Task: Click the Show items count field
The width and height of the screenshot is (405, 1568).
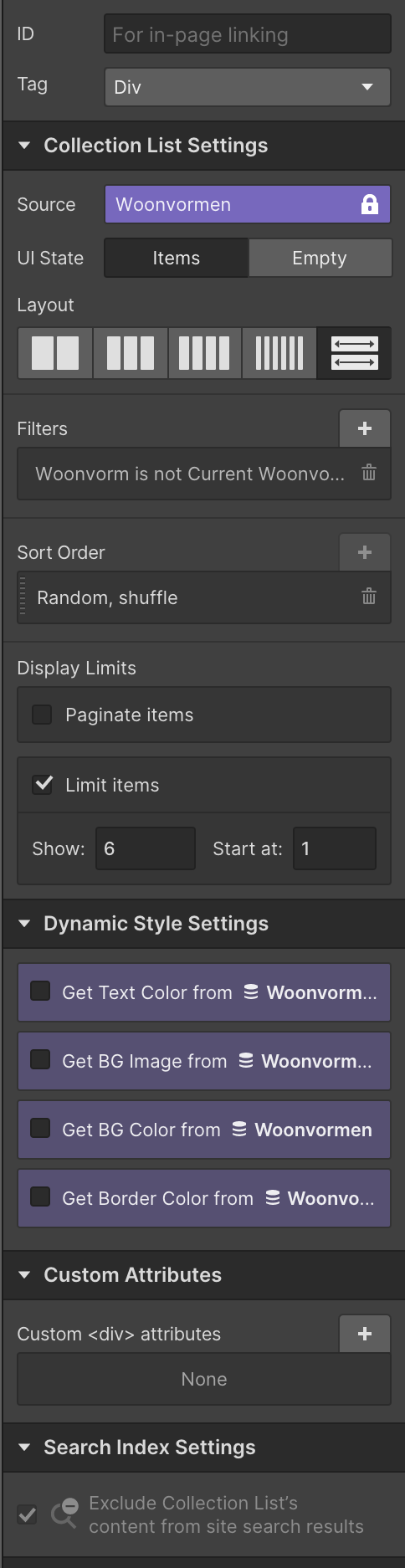Action: pyautogui.click(x=146, y=848)
